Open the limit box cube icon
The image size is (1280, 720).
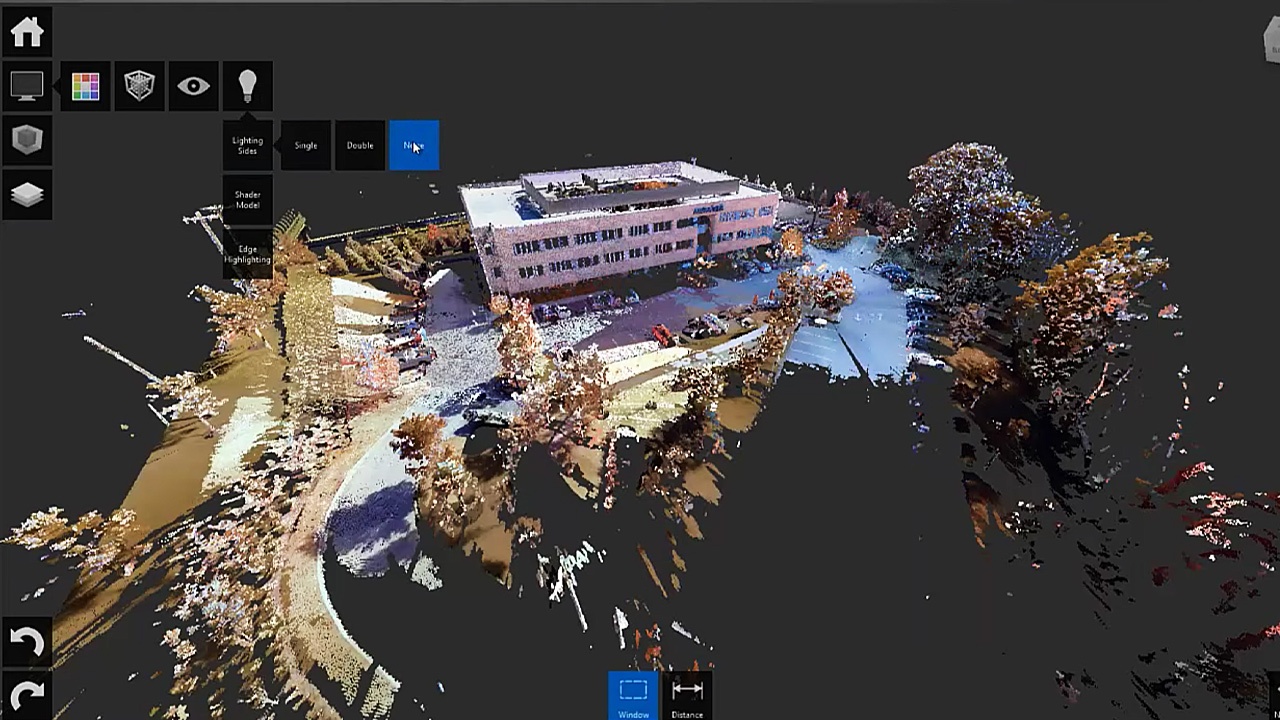click(x=27, y=140)
